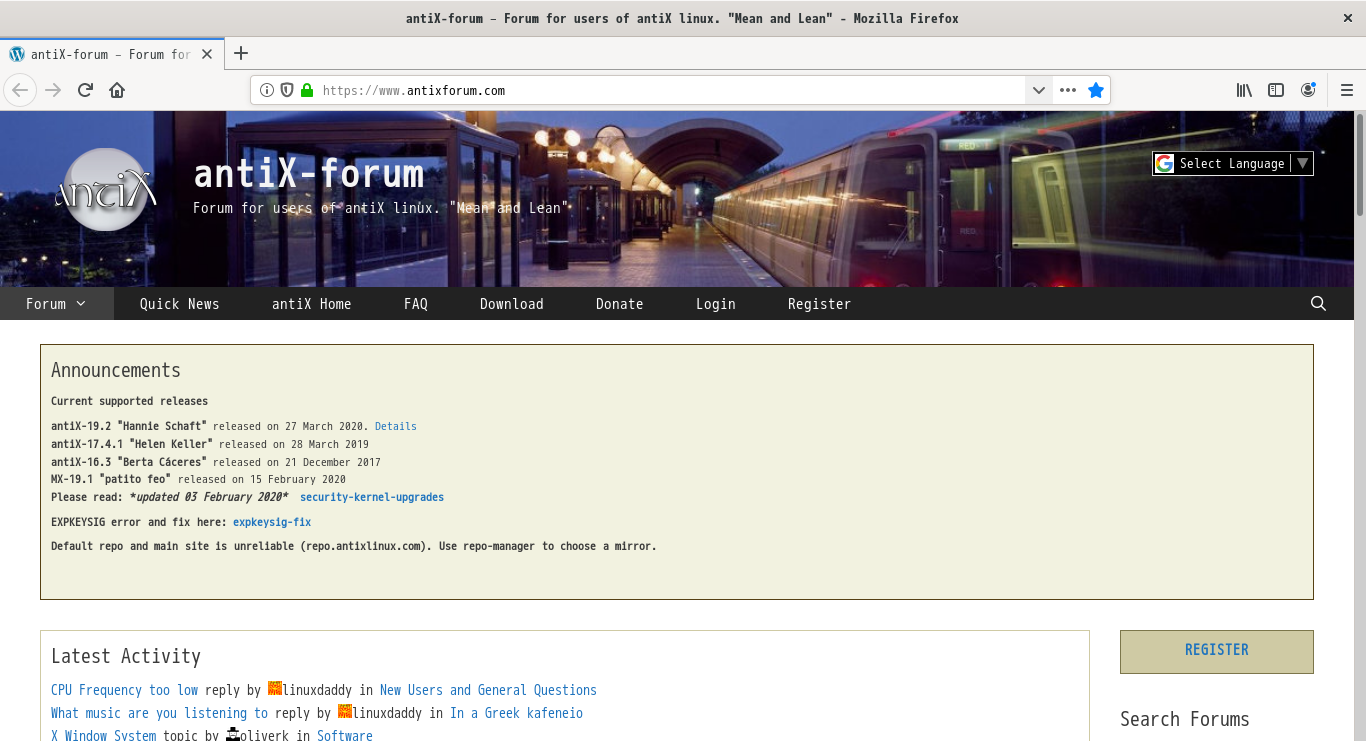Click the forward navigation arrow
This screenshot has width=1366, height=741.
[53, 90]
